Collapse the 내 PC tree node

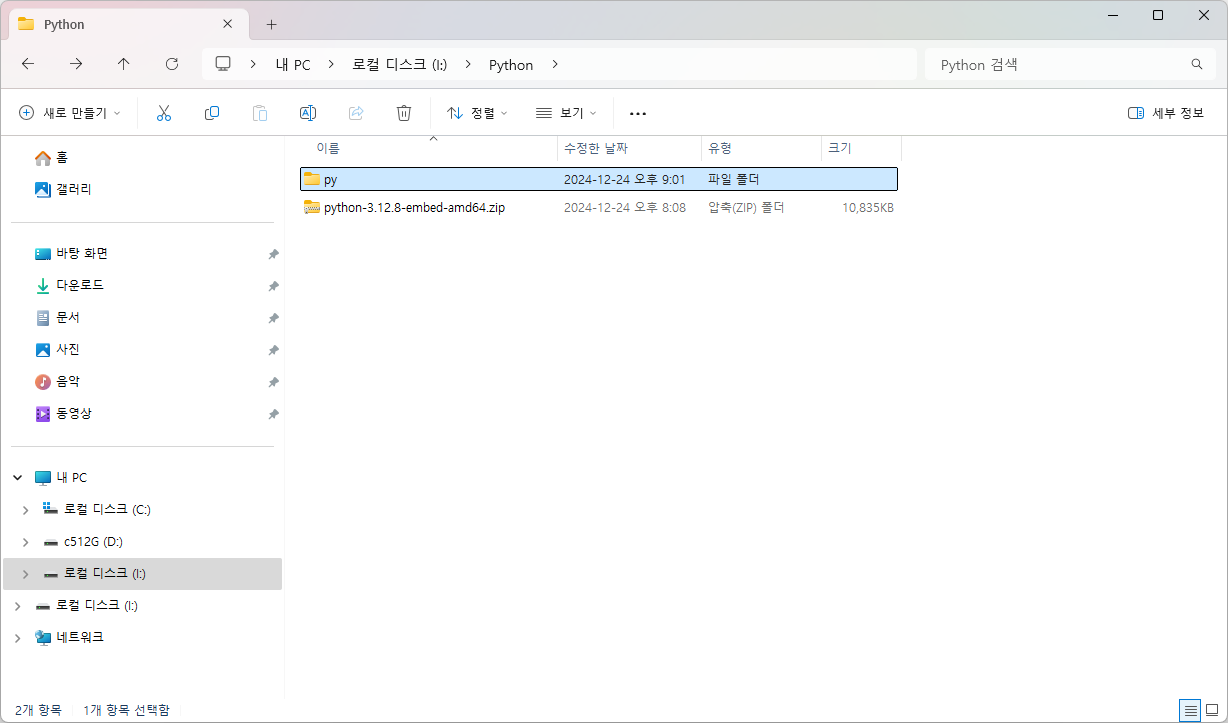coord(17,478)
